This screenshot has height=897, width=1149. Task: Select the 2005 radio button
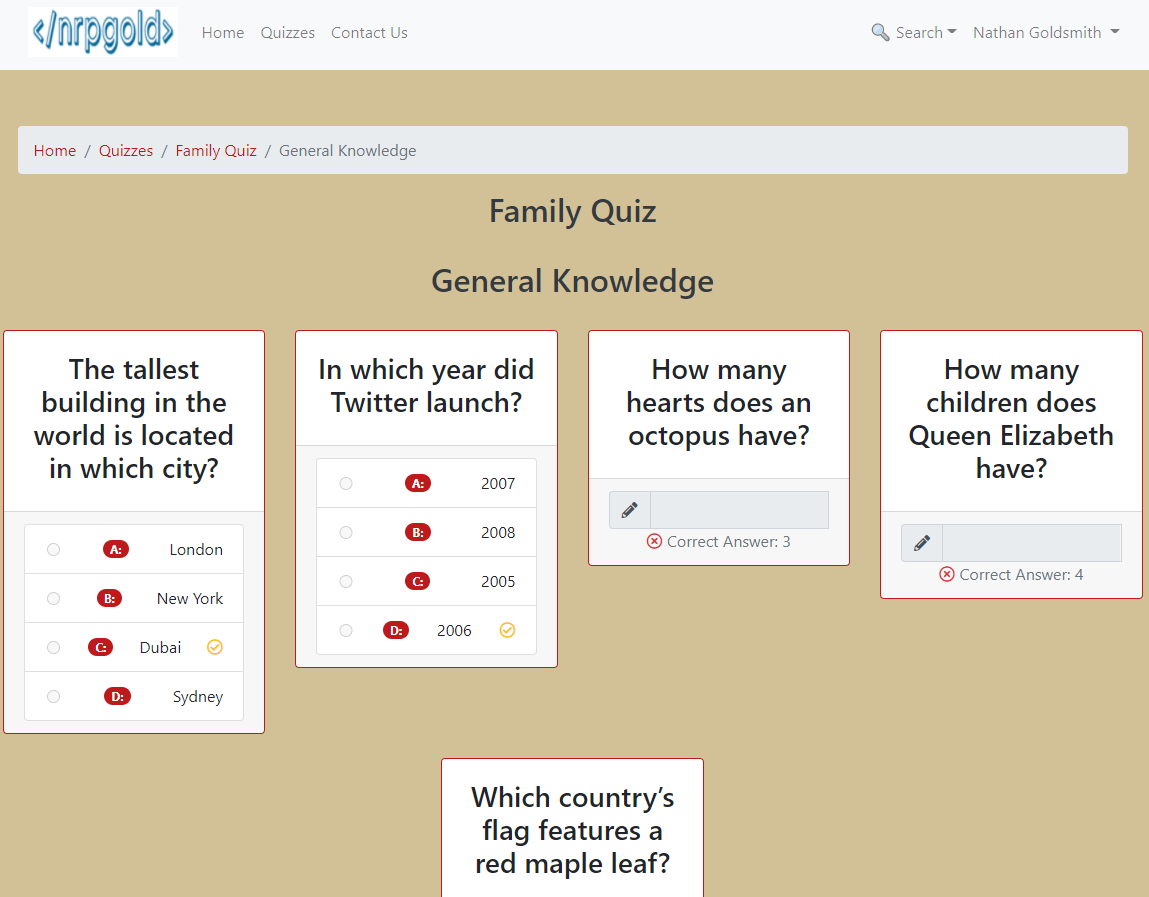click(346, 582)
